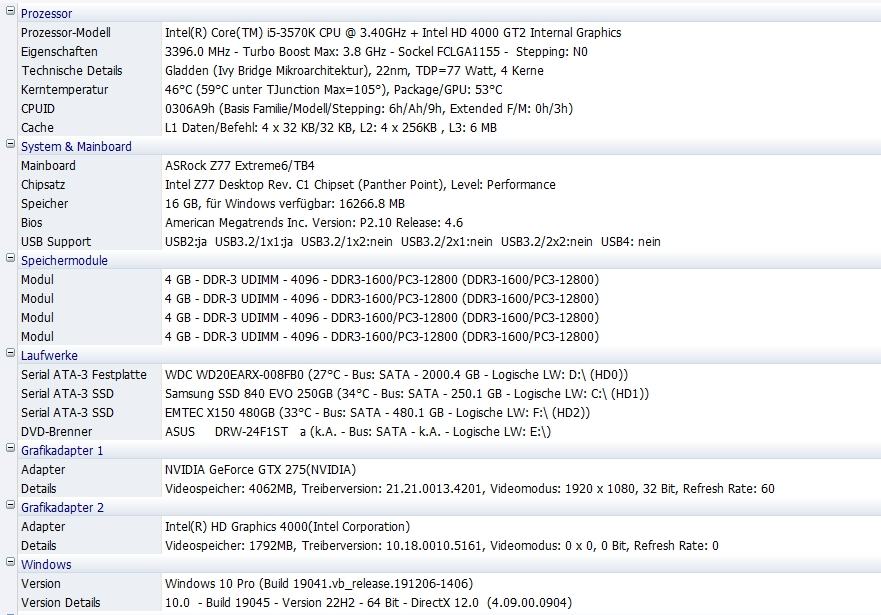Click the Gladden Ivy Bridge value
Screen dimensions: 881x615
pos(354,71)
